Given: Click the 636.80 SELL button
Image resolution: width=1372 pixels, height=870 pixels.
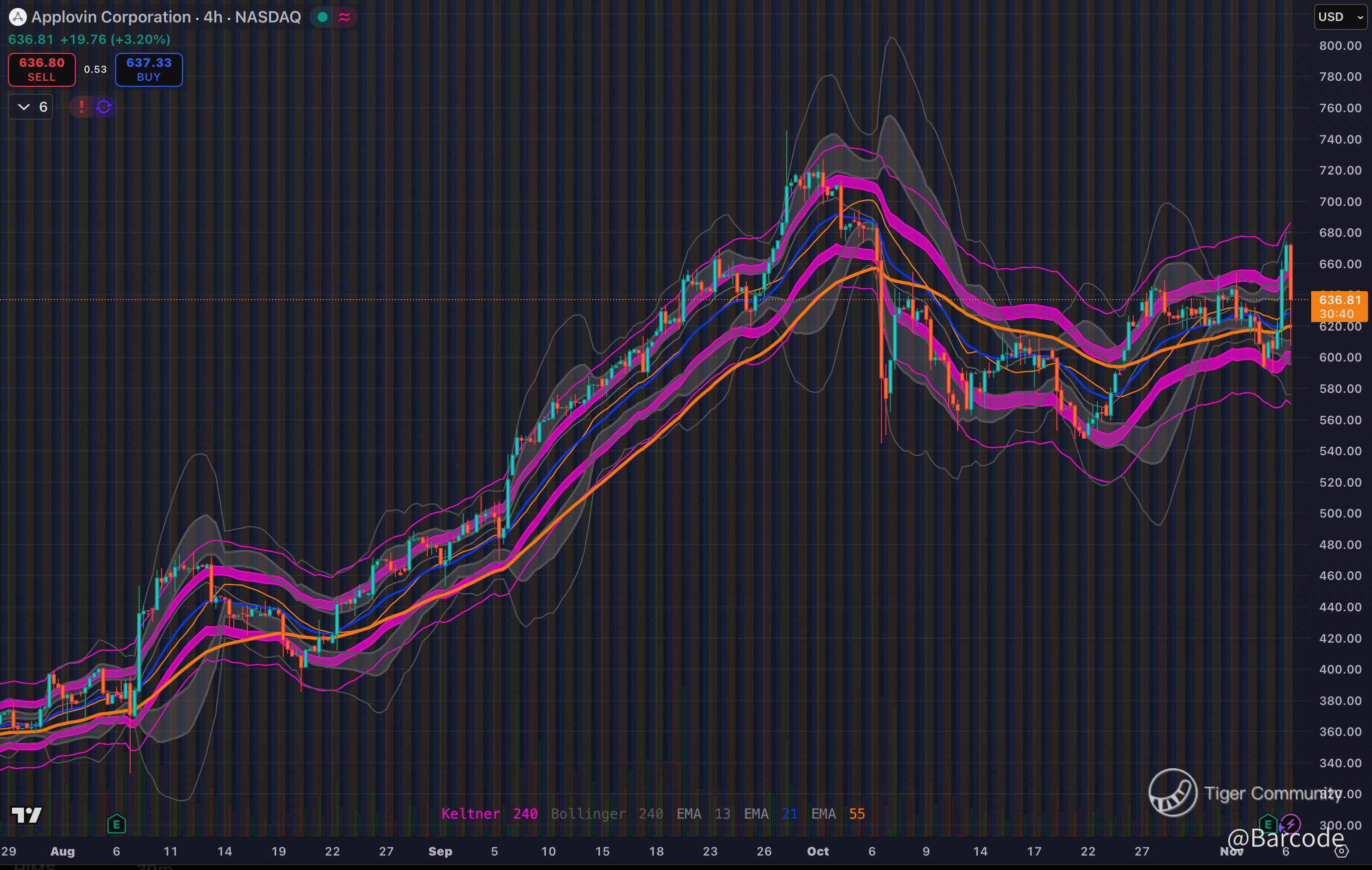Looking at the screenshot, I should coord(41,69).
